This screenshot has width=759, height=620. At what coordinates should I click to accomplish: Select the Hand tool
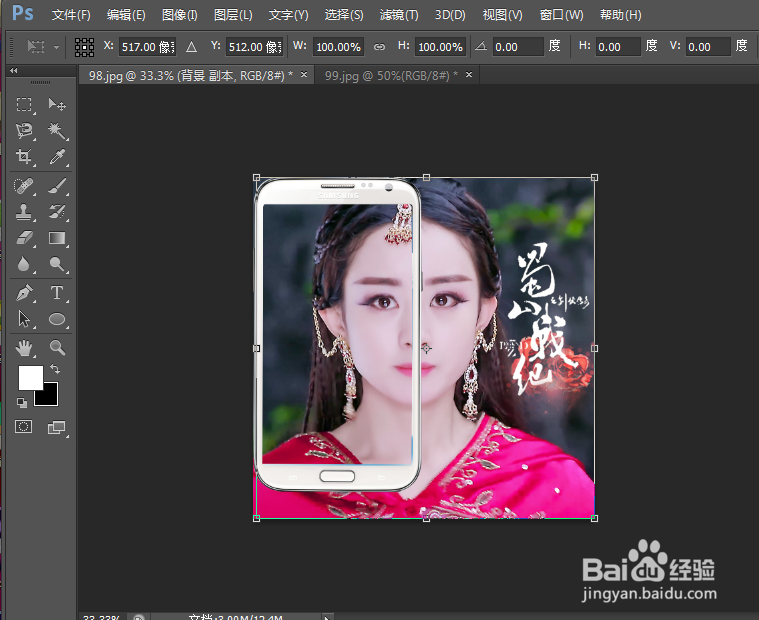(24, 348)
